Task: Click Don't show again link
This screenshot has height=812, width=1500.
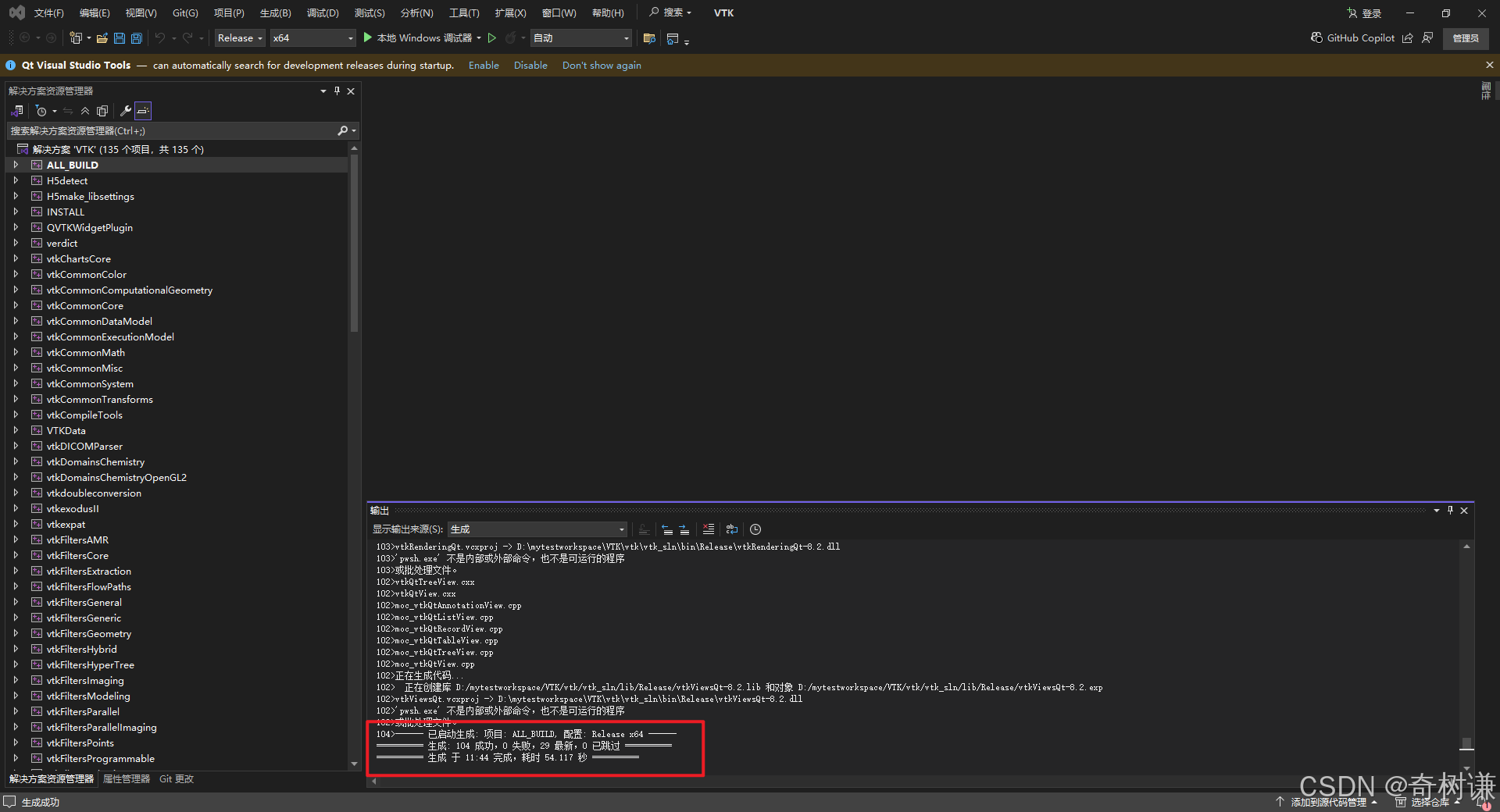Action: 602,66
